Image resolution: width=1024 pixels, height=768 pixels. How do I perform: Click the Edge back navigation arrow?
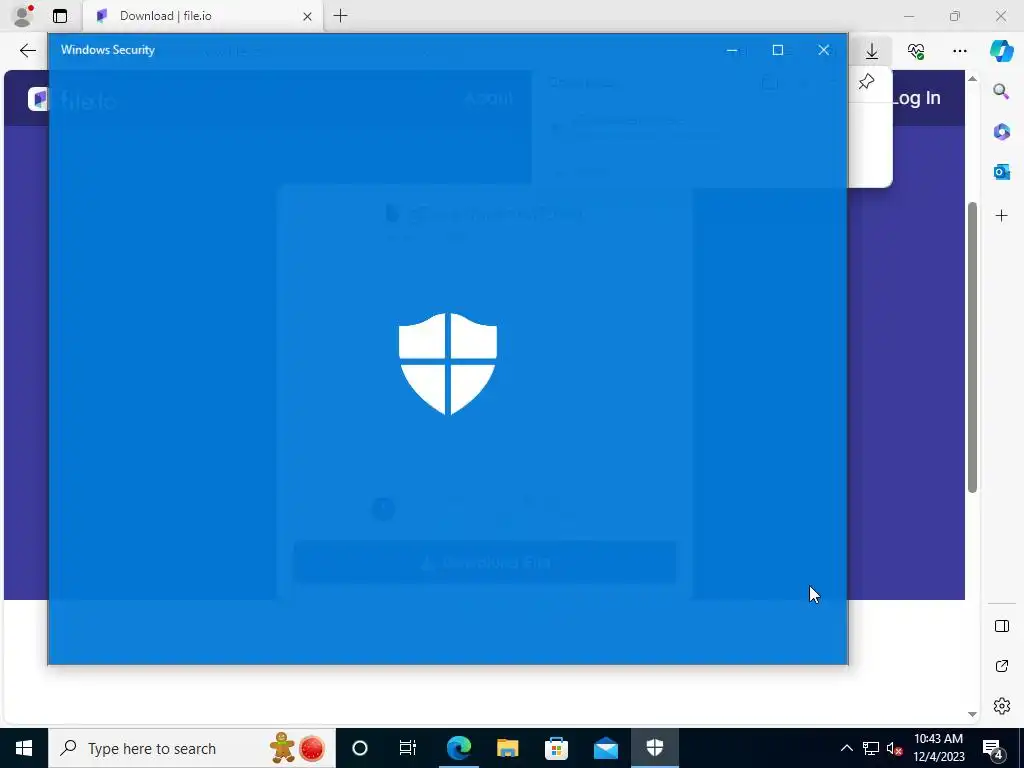27,50
